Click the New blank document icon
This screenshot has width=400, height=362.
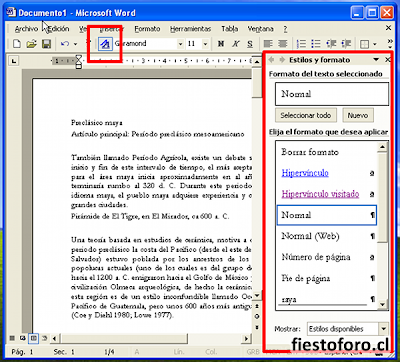pos(17,44)
